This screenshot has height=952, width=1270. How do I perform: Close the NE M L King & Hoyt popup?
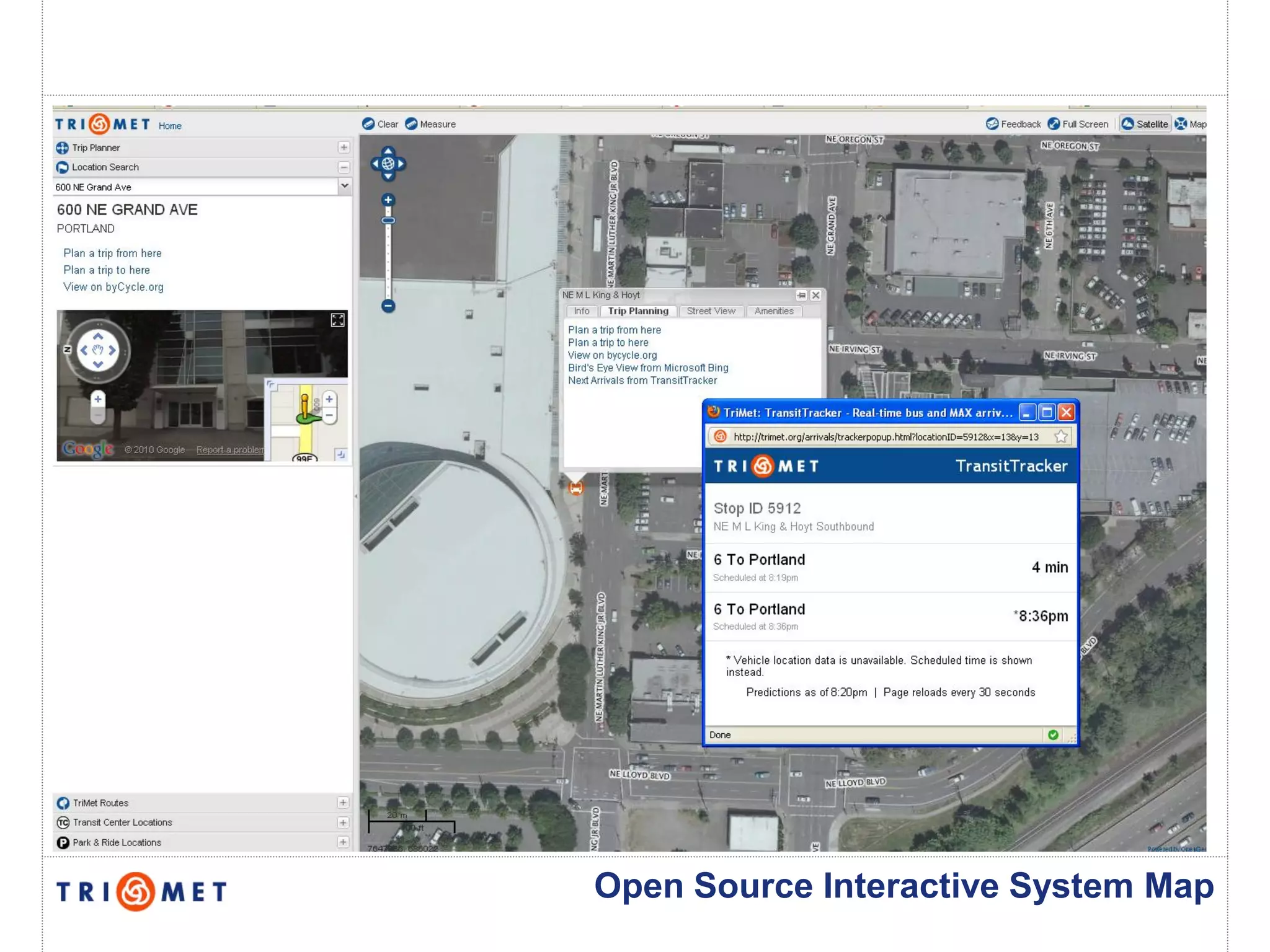coord(816,296)
